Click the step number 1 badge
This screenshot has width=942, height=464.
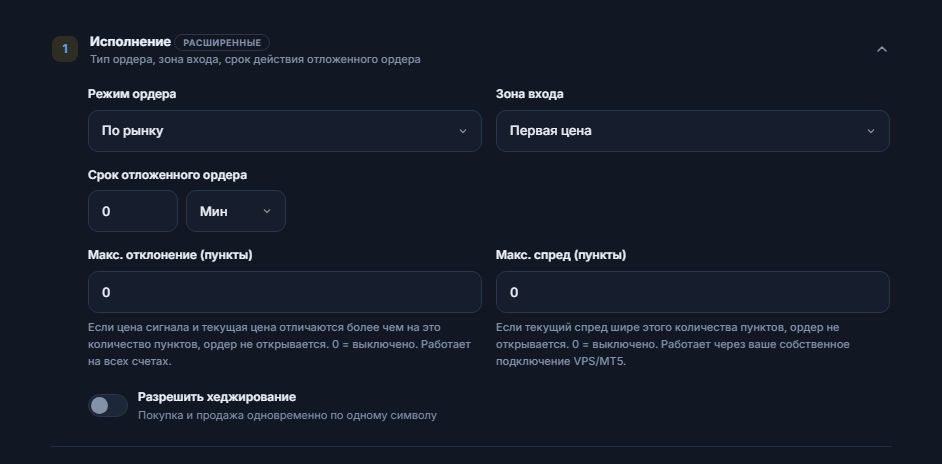click(65, 49)
